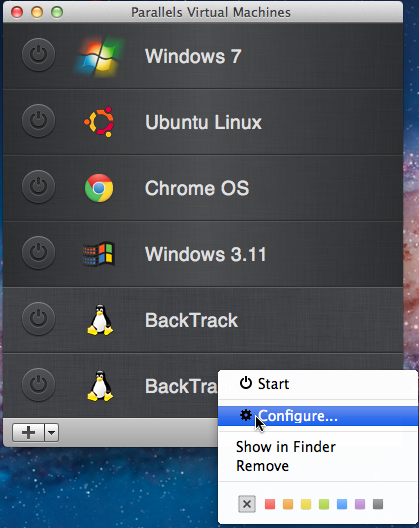
Task: Click the first BackTrack penguin icon
Action: click(x=100, y=320)
